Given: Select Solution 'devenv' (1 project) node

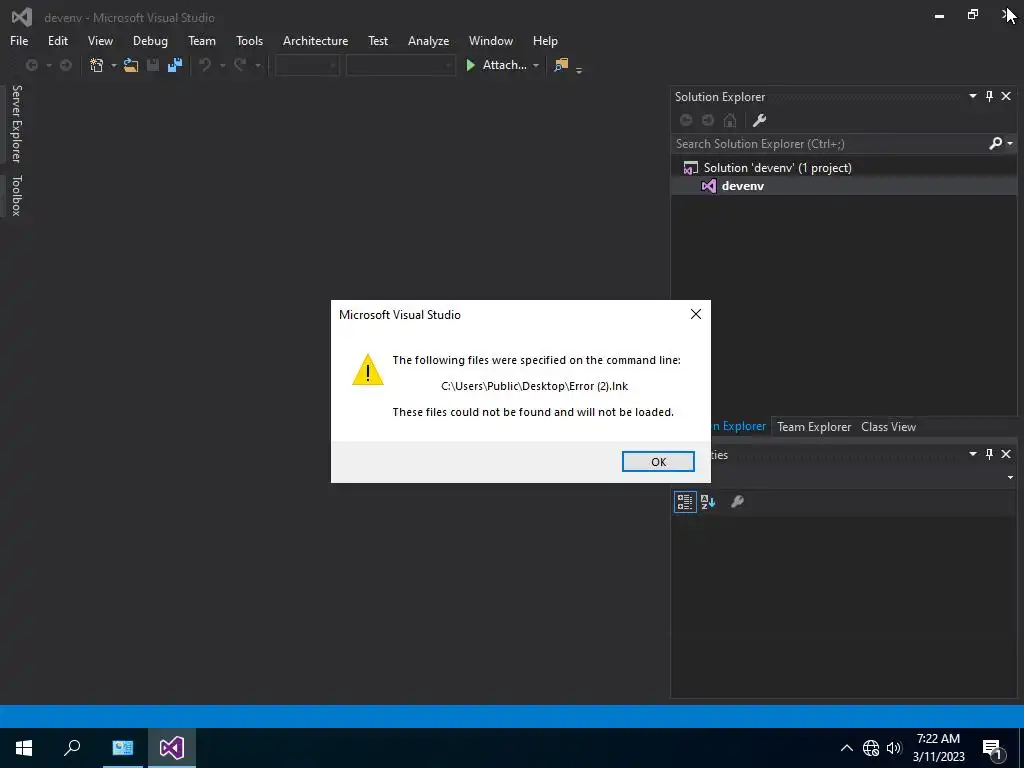Looking at the screenshot, I should point(777,168).
